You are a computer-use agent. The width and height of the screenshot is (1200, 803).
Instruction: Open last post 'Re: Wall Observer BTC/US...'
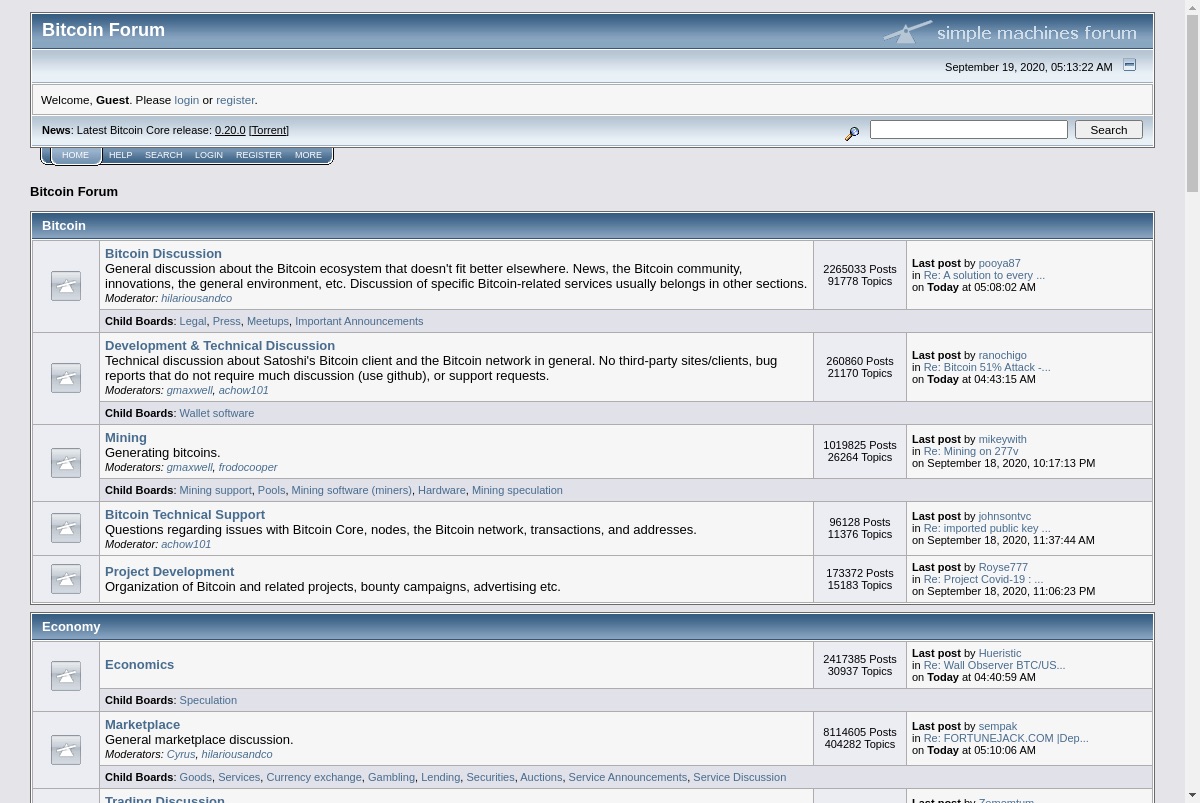click(x=994, y=666)
